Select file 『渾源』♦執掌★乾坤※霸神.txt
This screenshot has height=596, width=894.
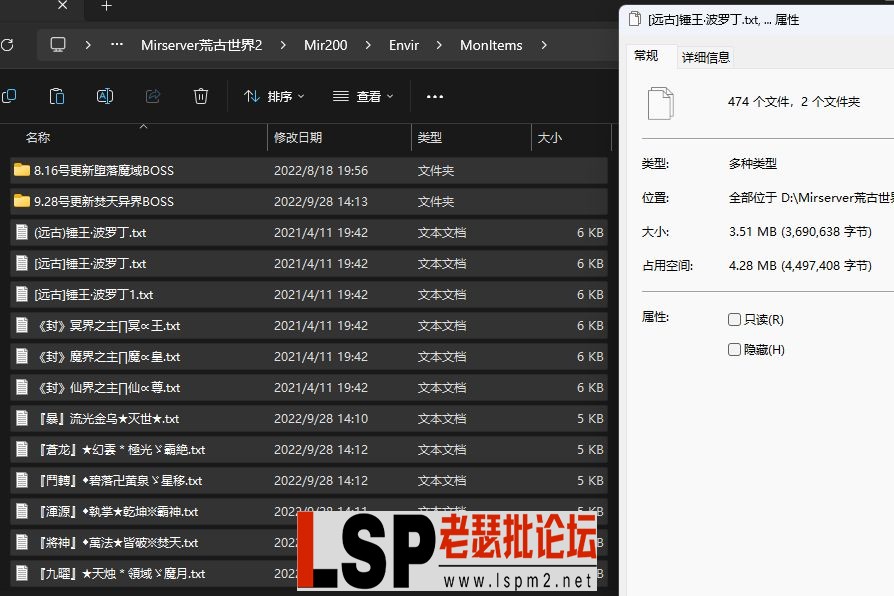308,511
